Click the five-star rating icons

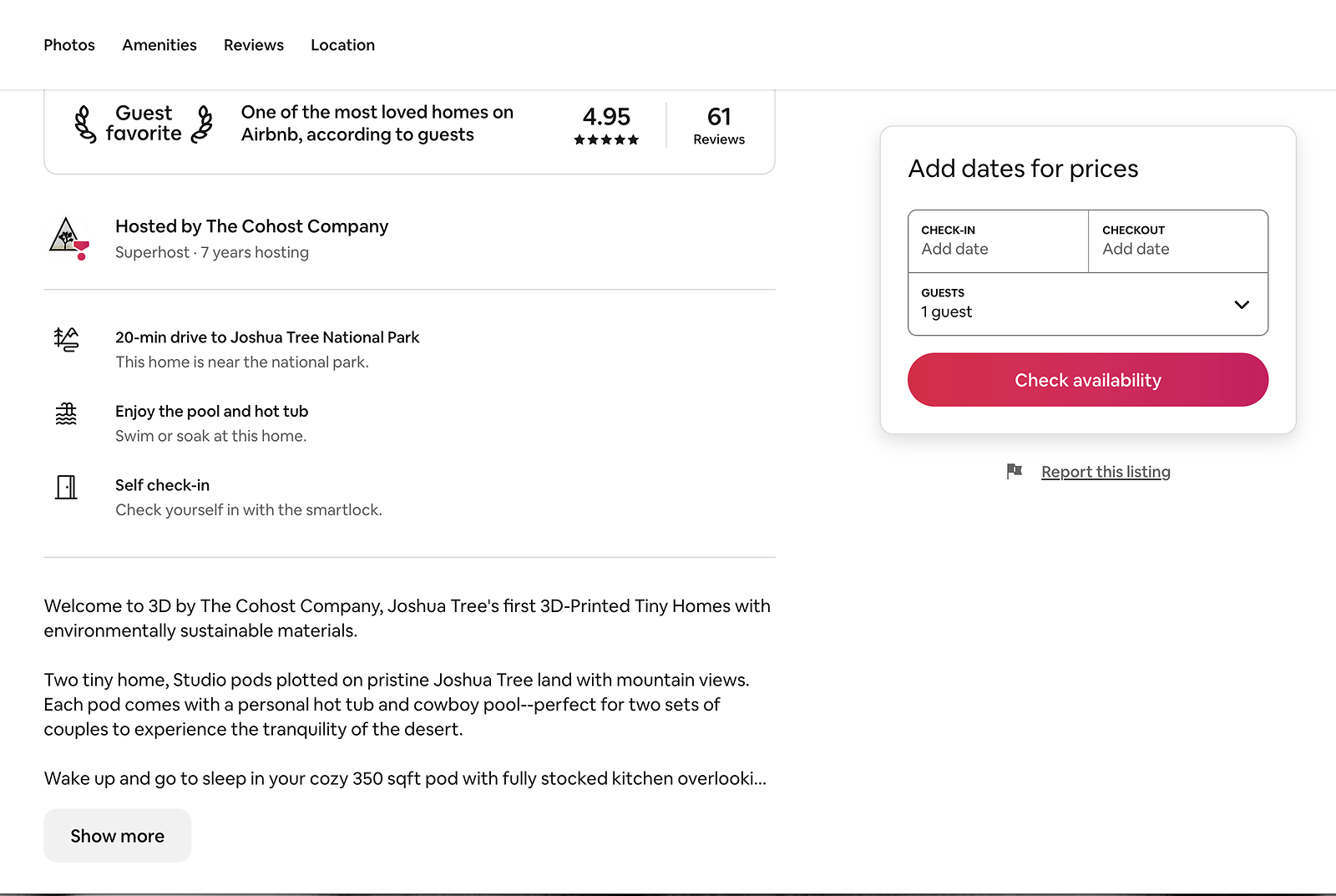[x=606, y=140]
